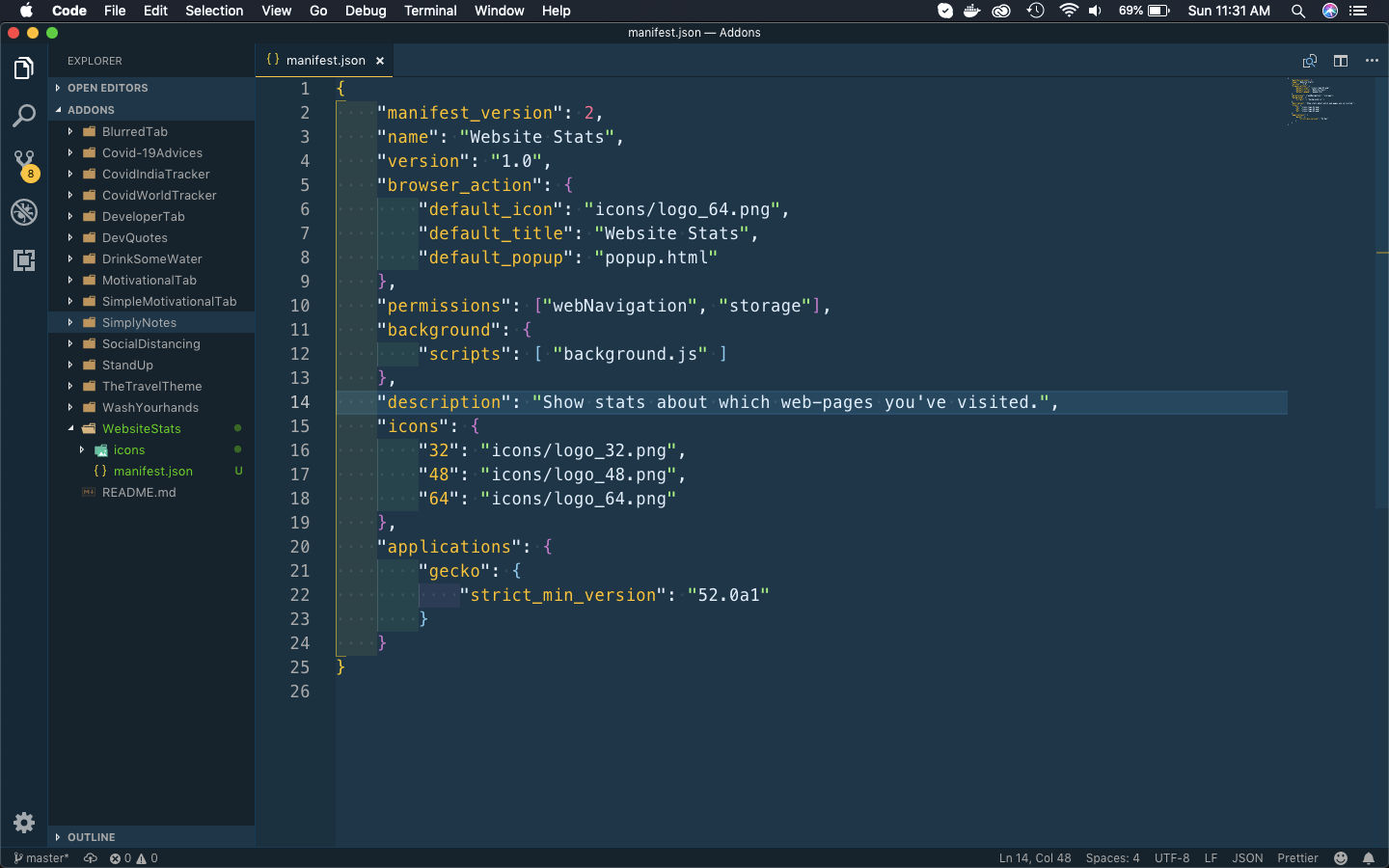Open Notification Center list icon
The width and height of the screenshot is (1389, 868).
pyautogui.click(x=1358, y=11)
